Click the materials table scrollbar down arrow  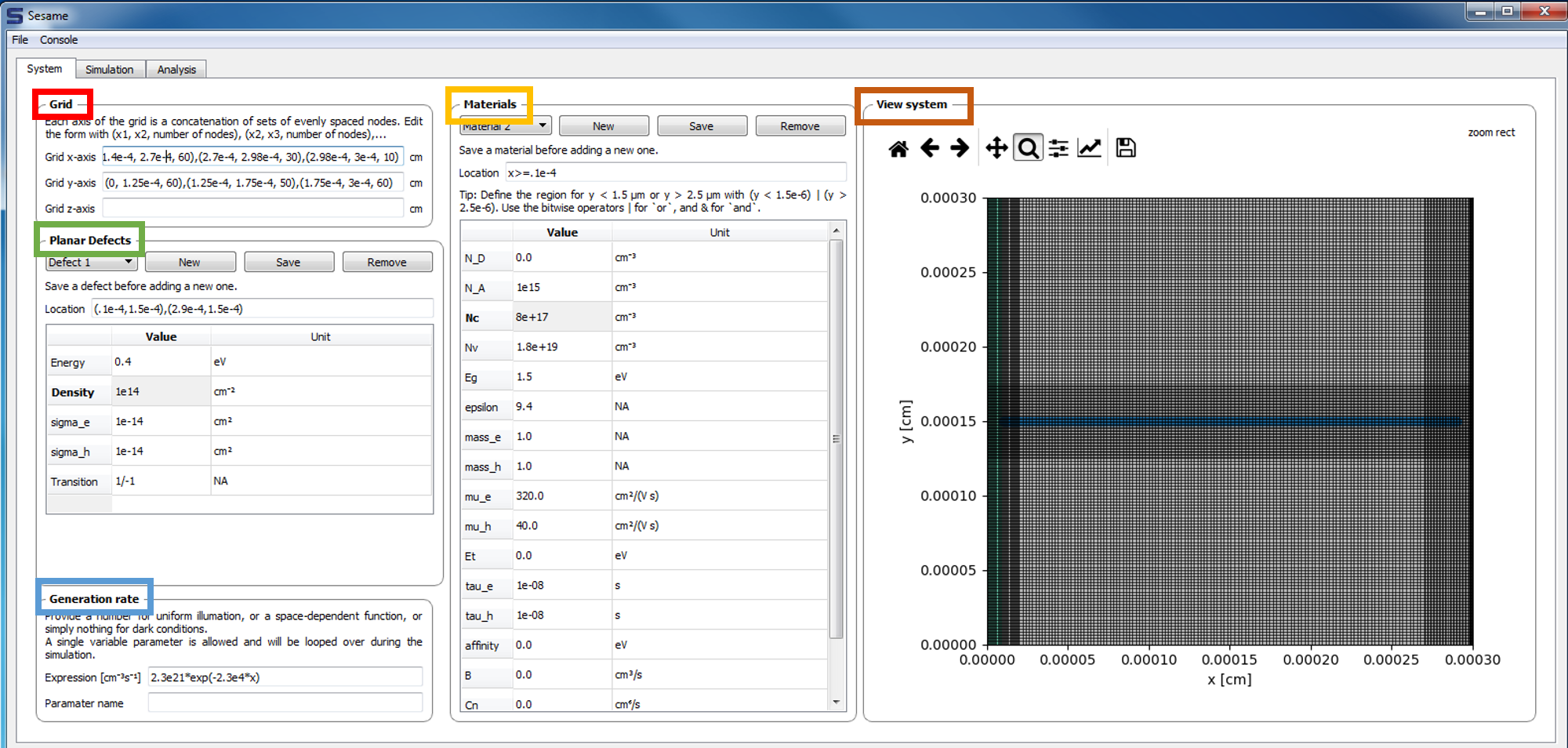pos(837,703)
